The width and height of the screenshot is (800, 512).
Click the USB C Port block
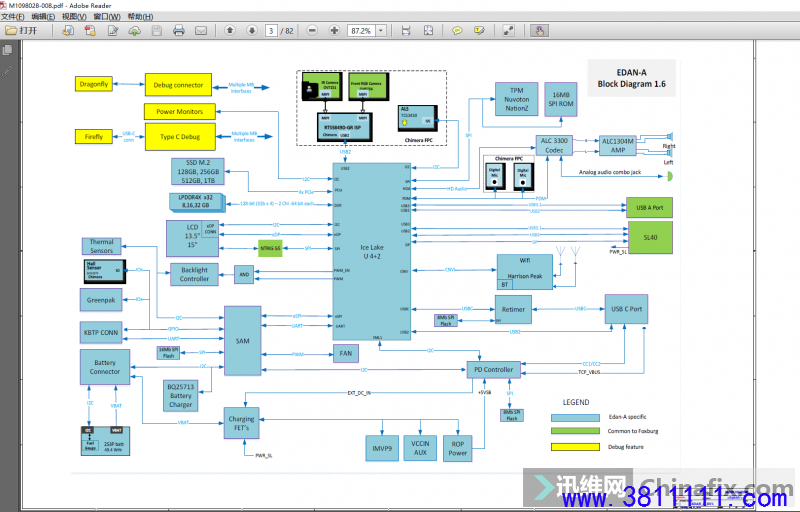coord(626,309)
